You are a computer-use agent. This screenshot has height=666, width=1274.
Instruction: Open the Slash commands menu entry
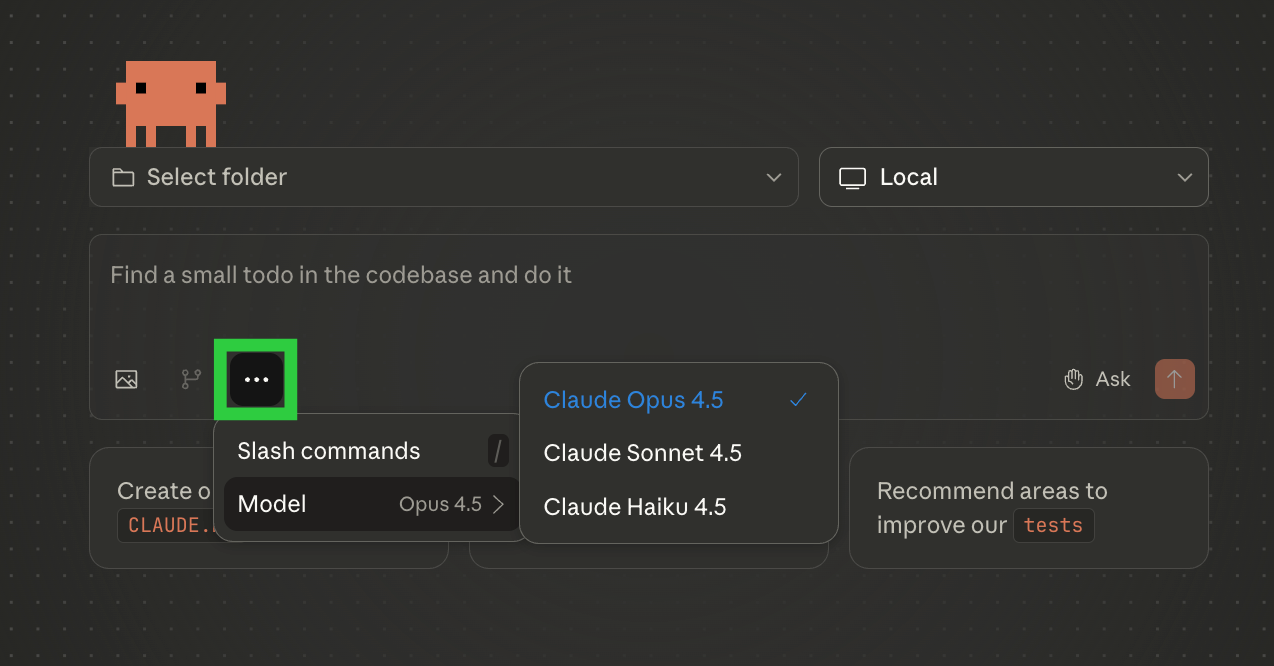(329, 451)
